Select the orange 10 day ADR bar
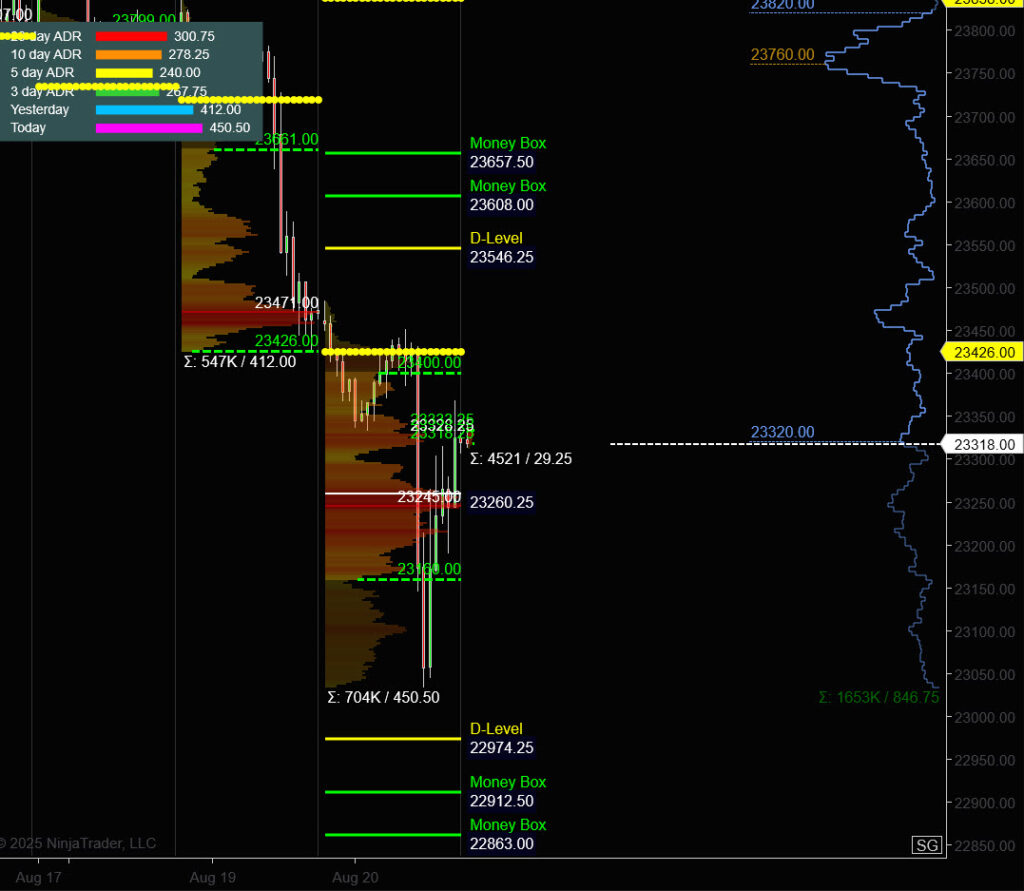Viewport: 1024px width, 891px height. tap(128, 54)
